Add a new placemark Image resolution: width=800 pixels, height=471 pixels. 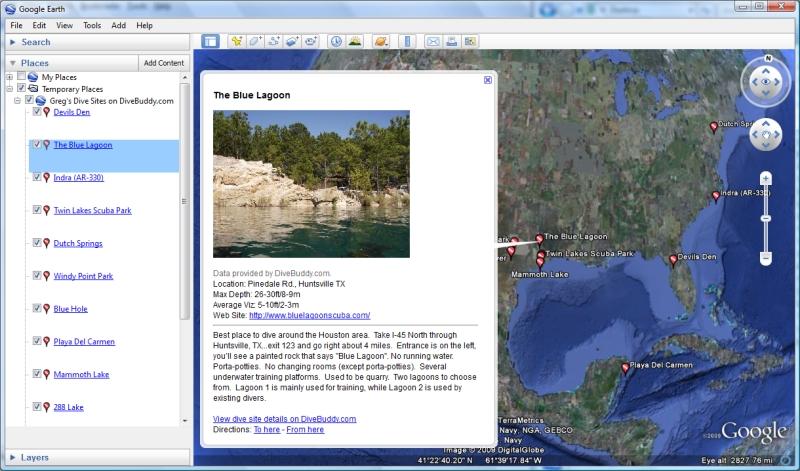(236, 41)
